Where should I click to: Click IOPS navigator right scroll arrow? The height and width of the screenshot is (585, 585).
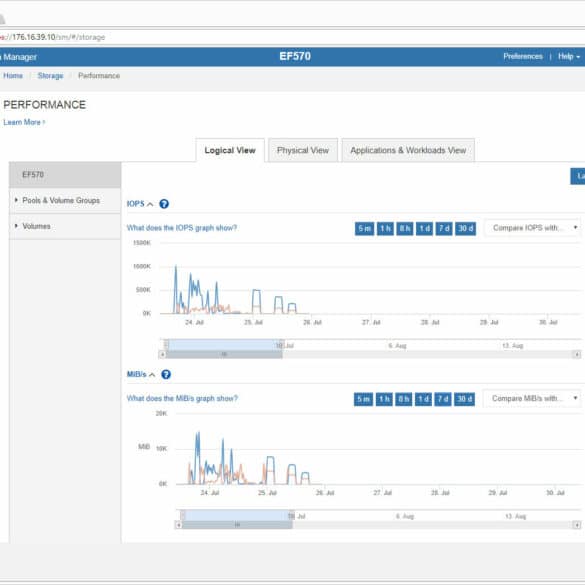click(577, 354)
